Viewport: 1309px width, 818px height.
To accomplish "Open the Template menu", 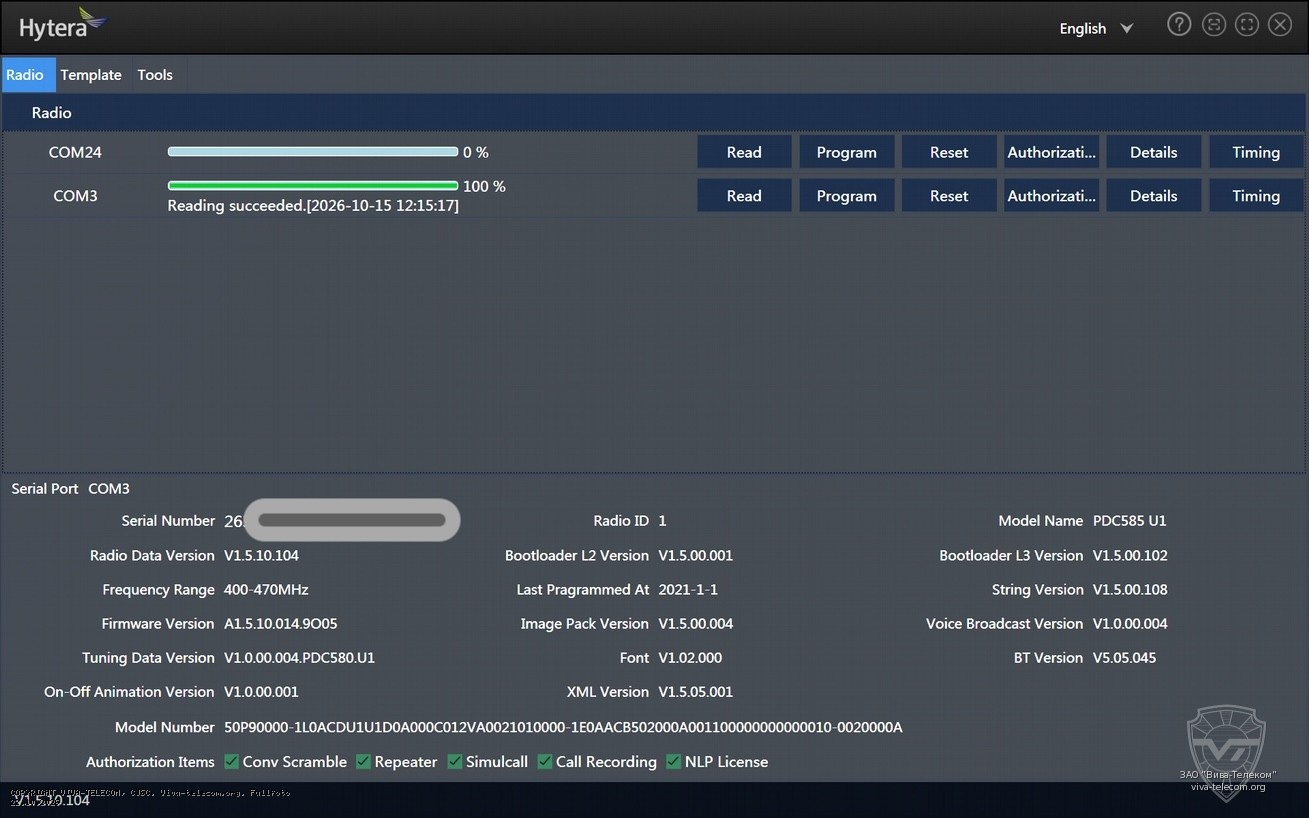I will point(91,75).
